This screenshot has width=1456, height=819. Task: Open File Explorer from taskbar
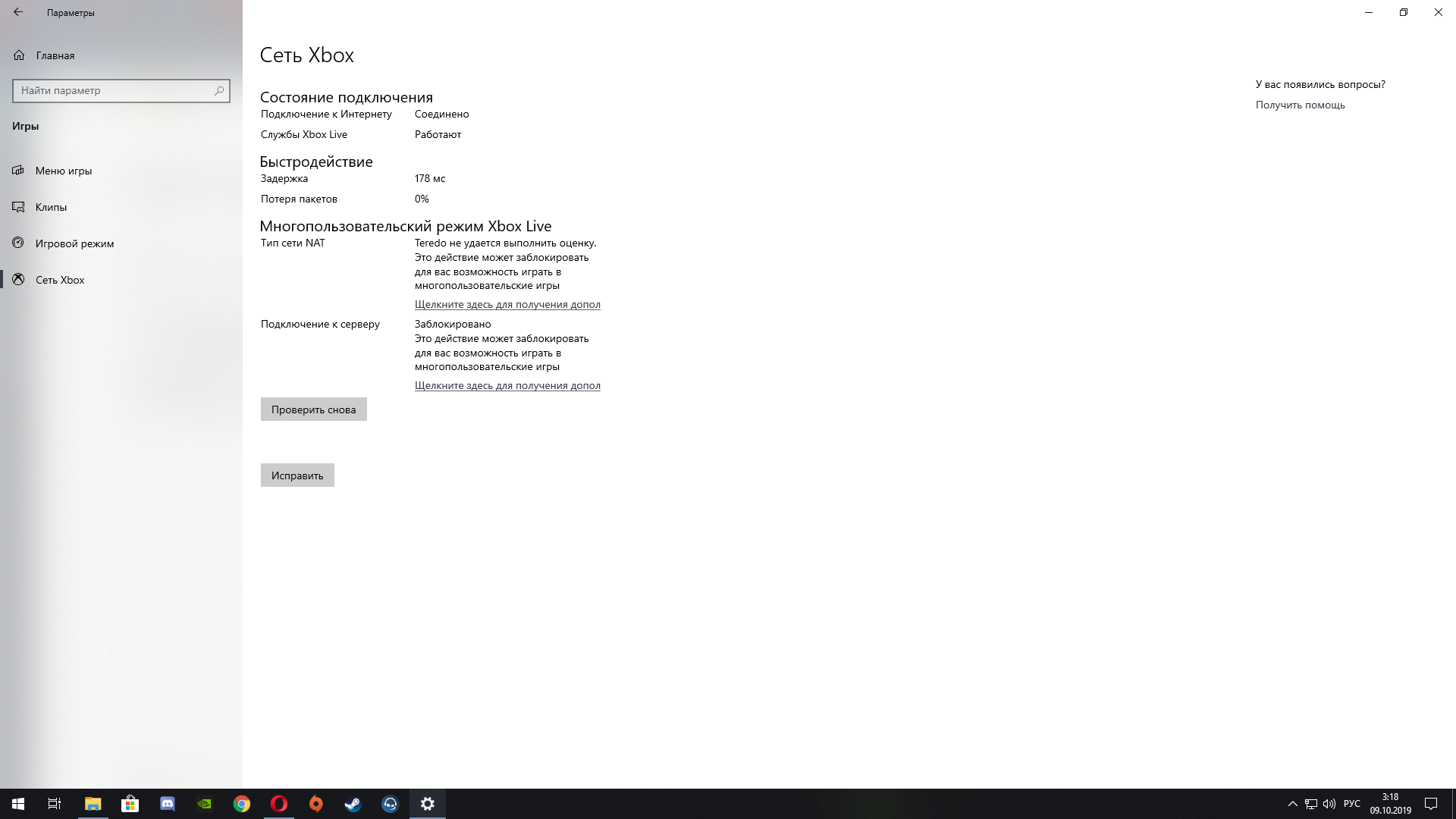coord(93,804)
